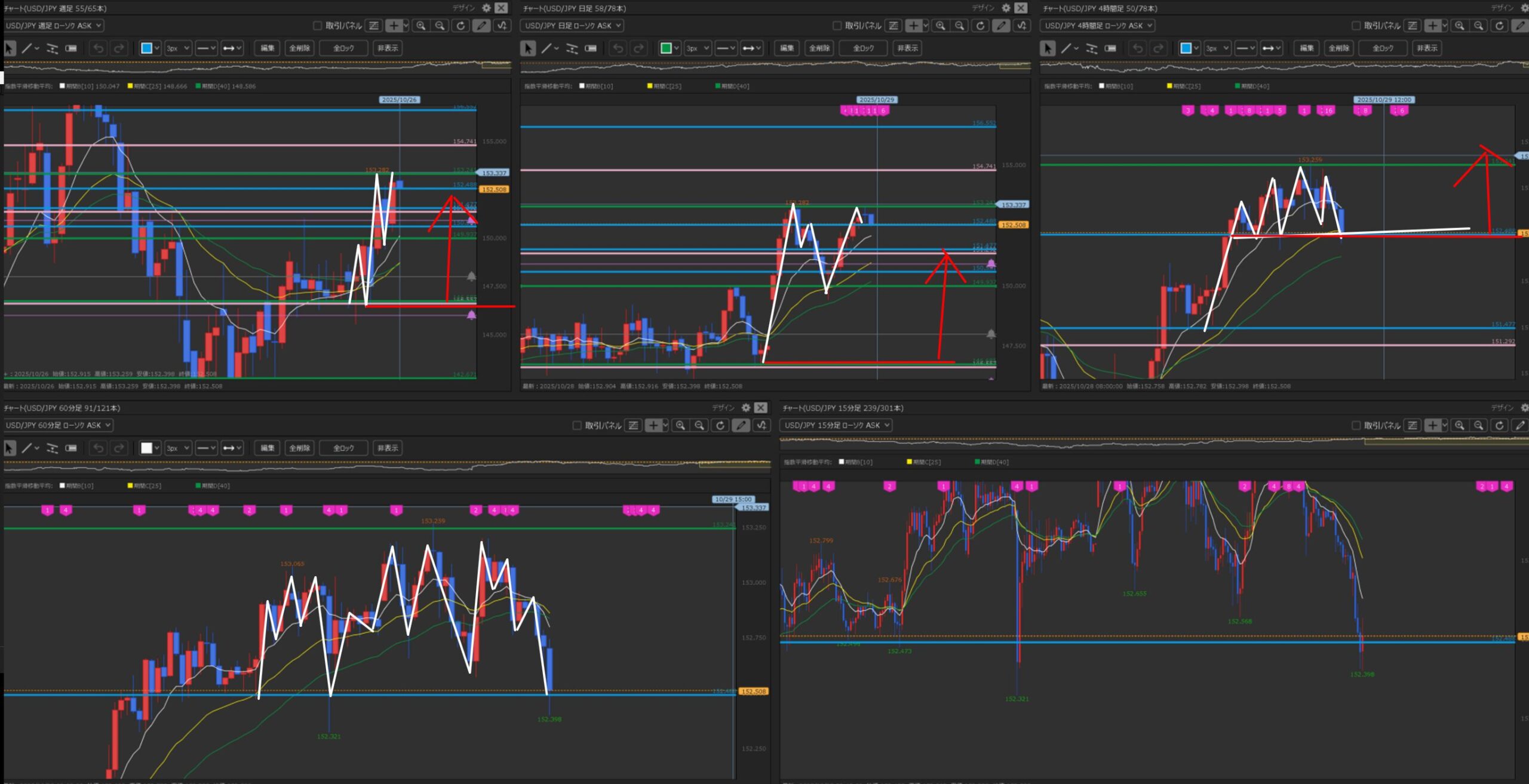Select the line drawing tool in 4-hour chart
Screen dimensions: 1529x784
pos(1066,48)
